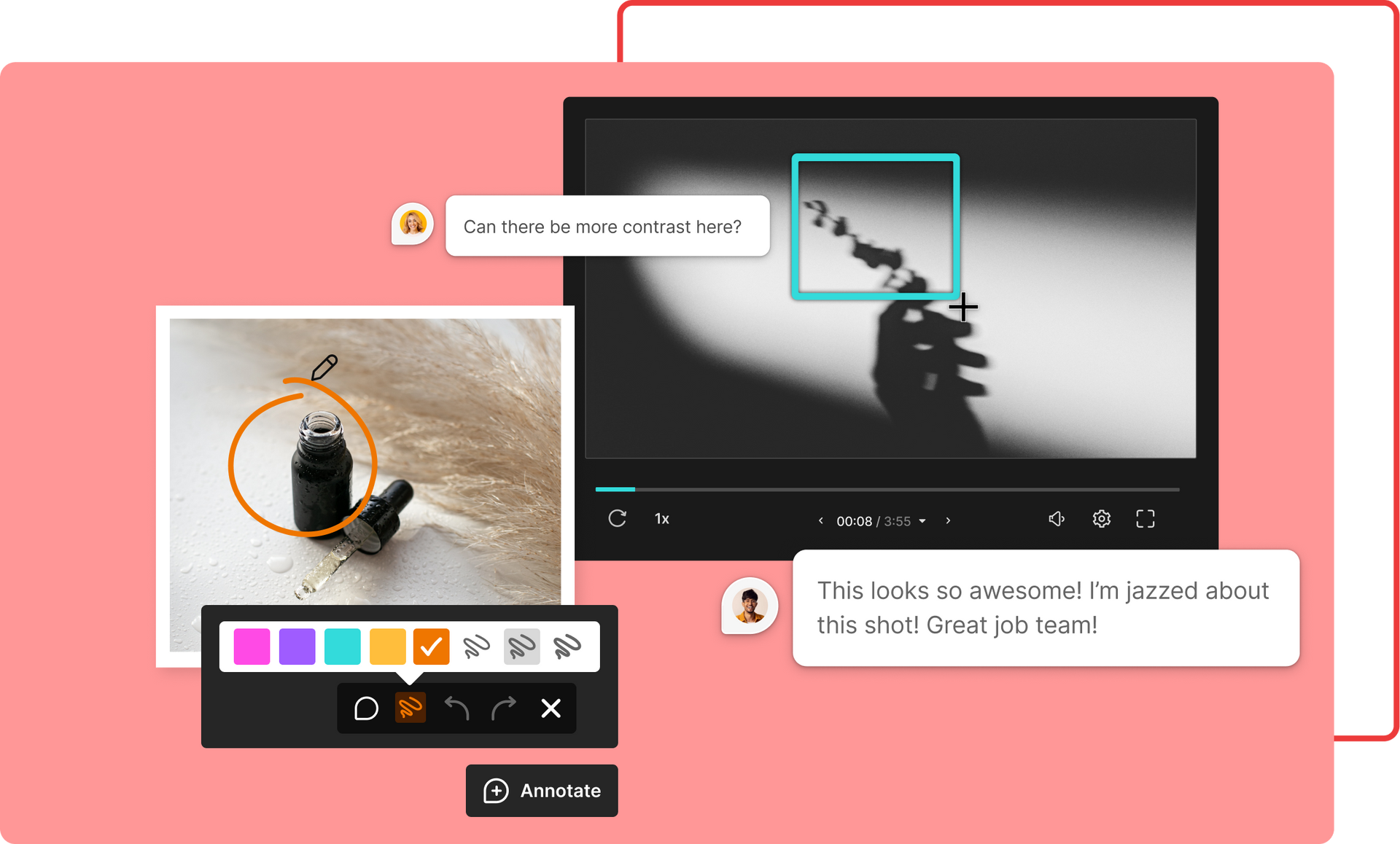The width and height of the screenshot is (1400, 844).
Task: Click inside the teal annotation box on video
Action: coord(875,226)
